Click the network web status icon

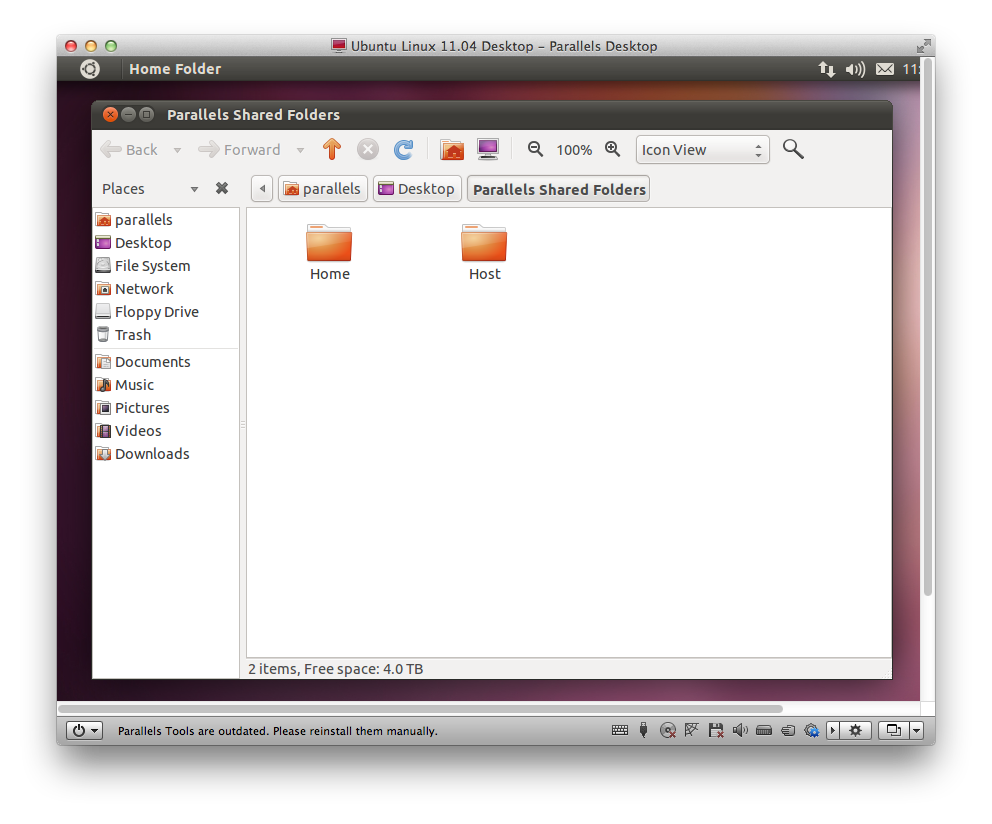pyautogui.click(x=691, y=730)
